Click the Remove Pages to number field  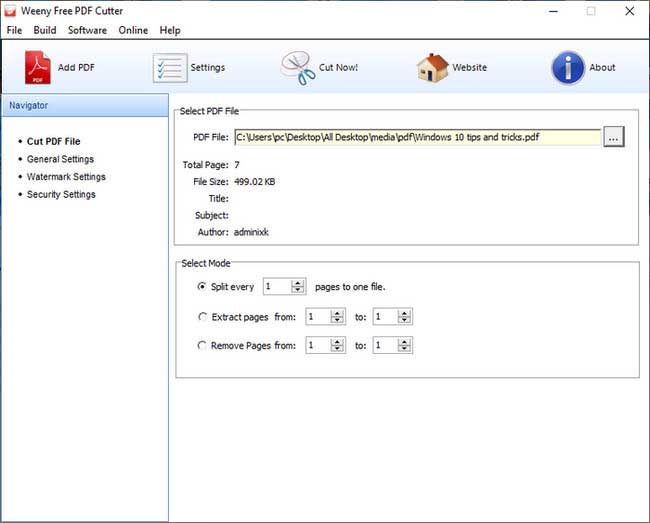[x=386, y=345]
